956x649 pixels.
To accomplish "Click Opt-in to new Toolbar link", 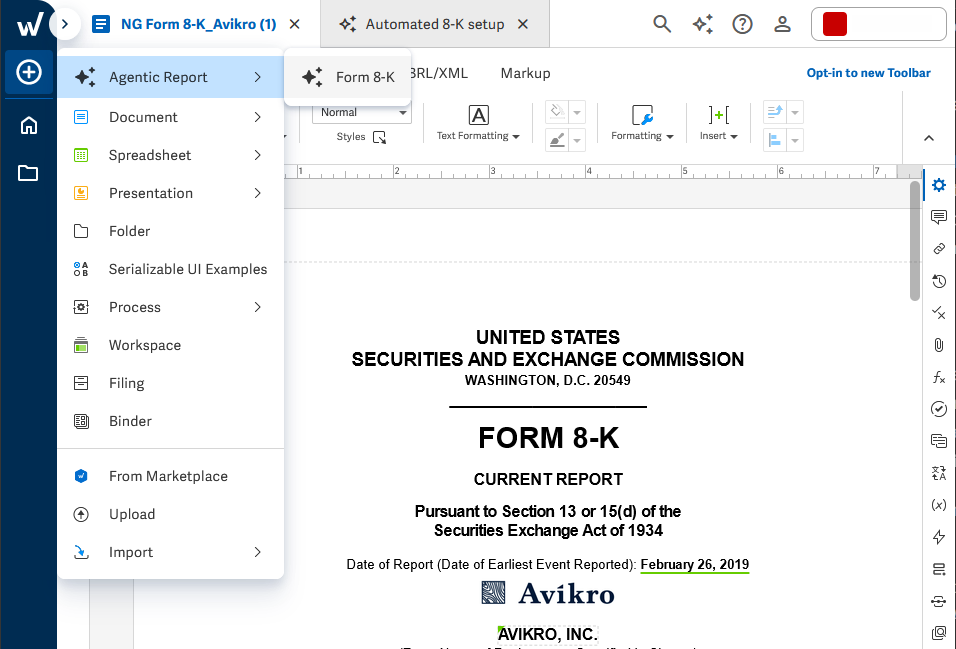I will point(868,73).
